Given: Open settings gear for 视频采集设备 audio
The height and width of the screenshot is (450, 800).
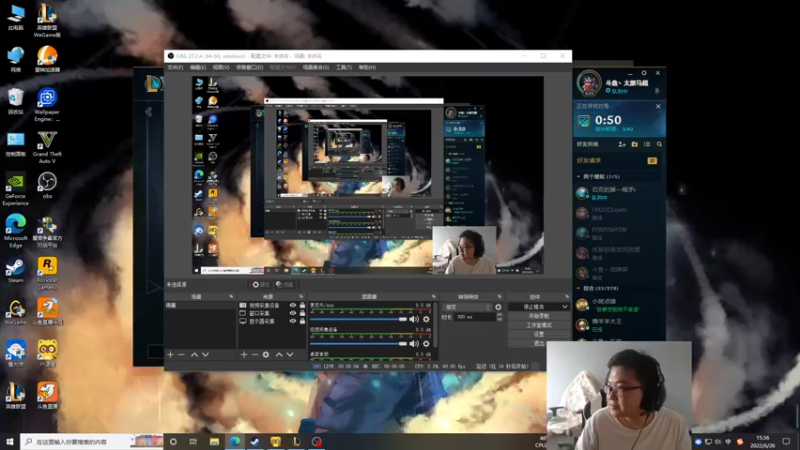Looking at the screenshot, I should (x=426, y=344).
